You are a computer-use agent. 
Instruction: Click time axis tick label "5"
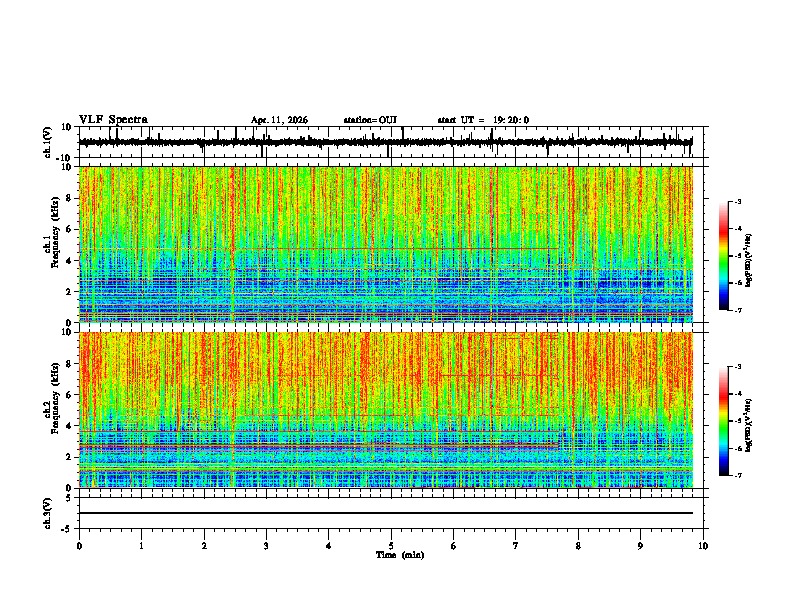391,546
